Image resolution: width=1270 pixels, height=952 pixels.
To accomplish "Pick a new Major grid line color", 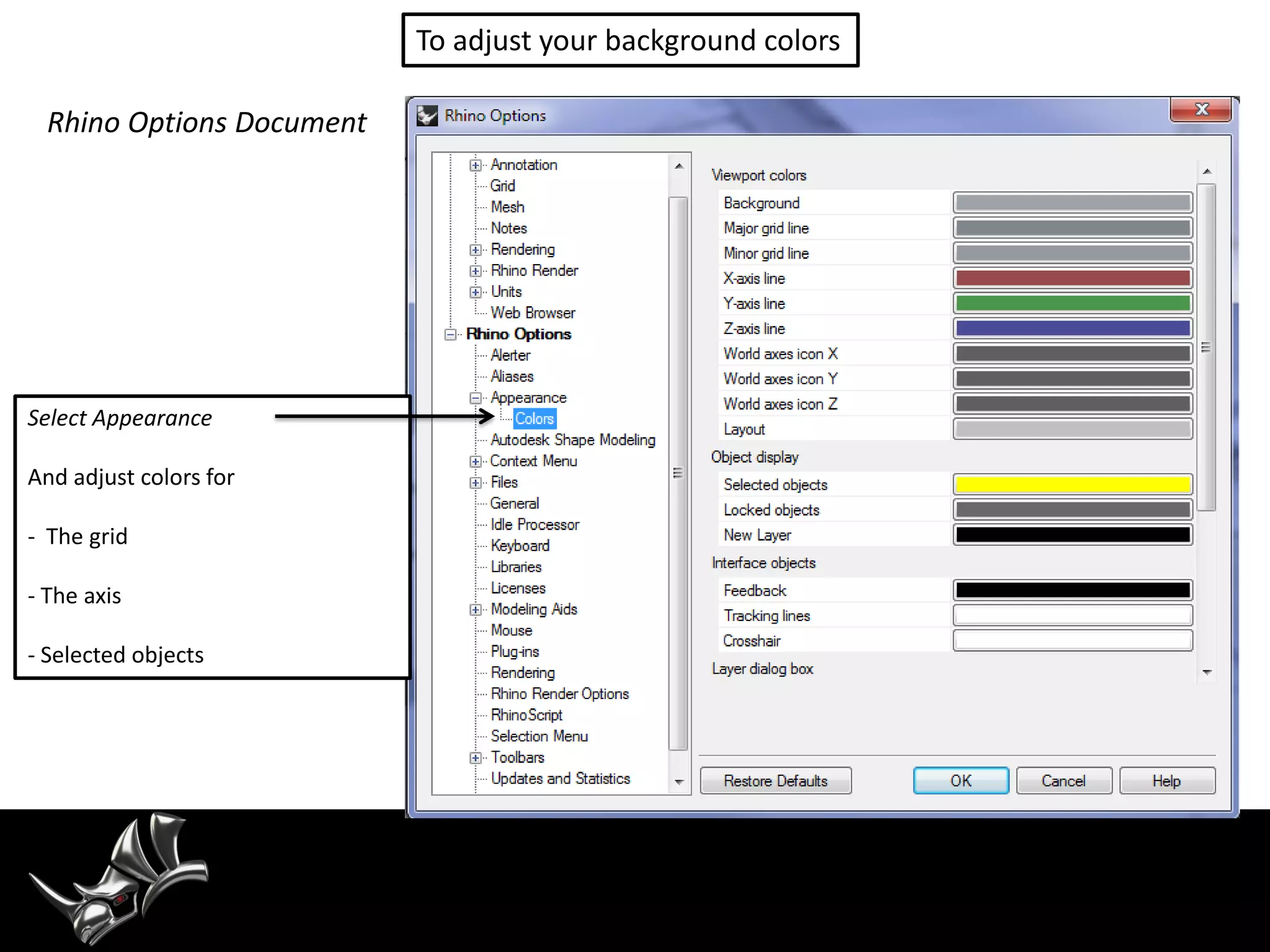I will (x=1073, y=228).
